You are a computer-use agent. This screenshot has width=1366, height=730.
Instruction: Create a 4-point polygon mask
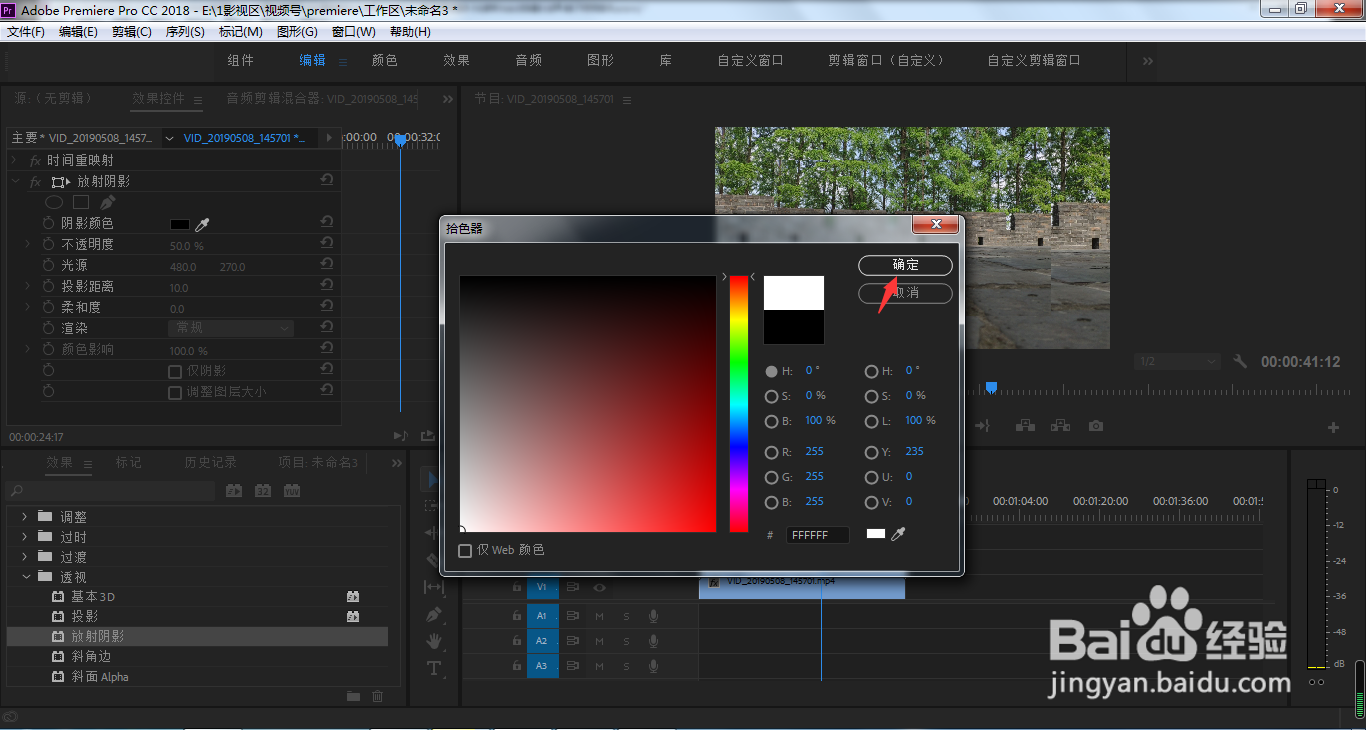pos(81,203)
